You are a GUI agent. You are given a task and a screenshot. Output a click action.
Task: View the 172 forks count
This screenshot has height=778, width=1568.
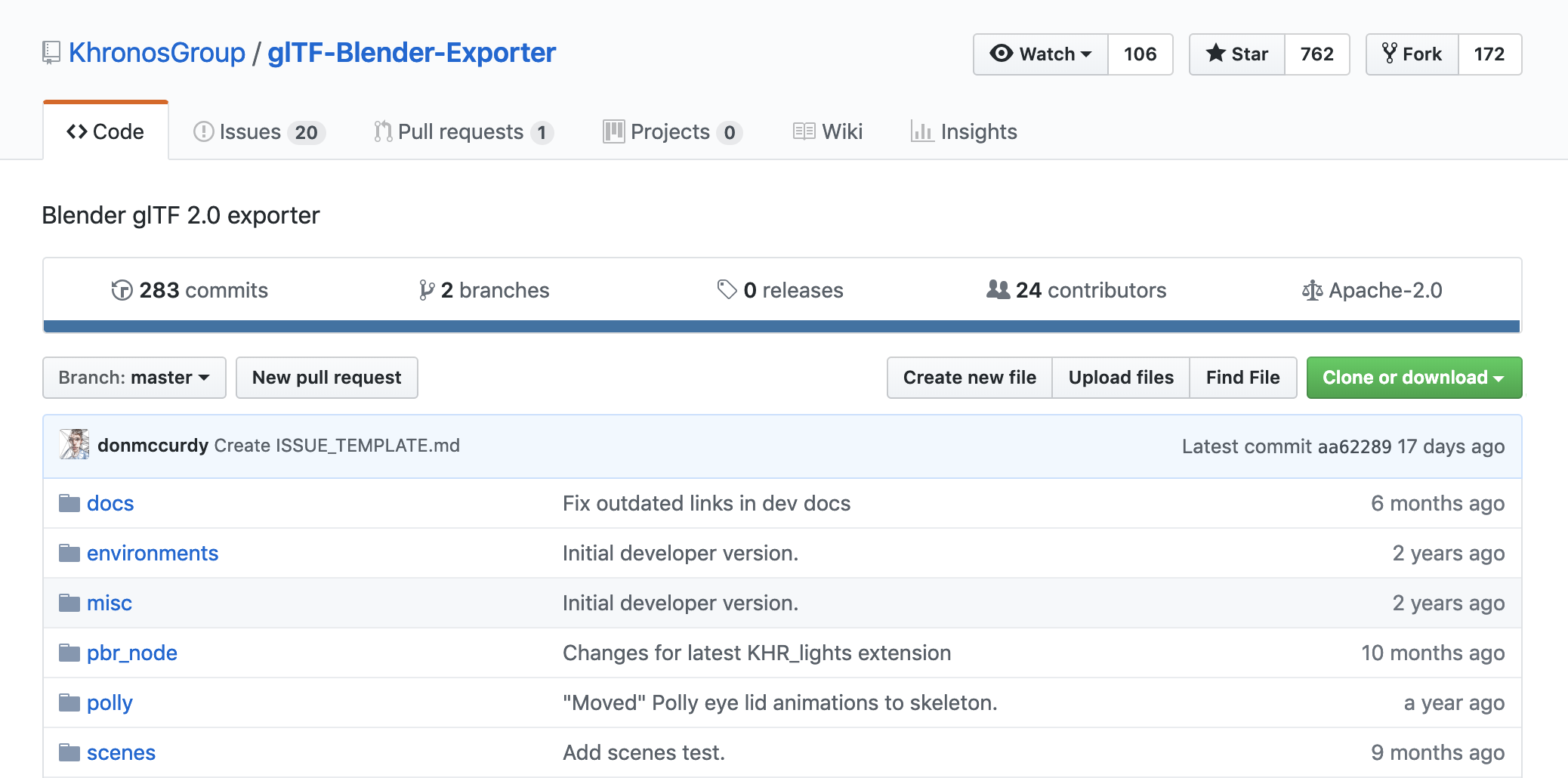click(x=1489, y=54)
